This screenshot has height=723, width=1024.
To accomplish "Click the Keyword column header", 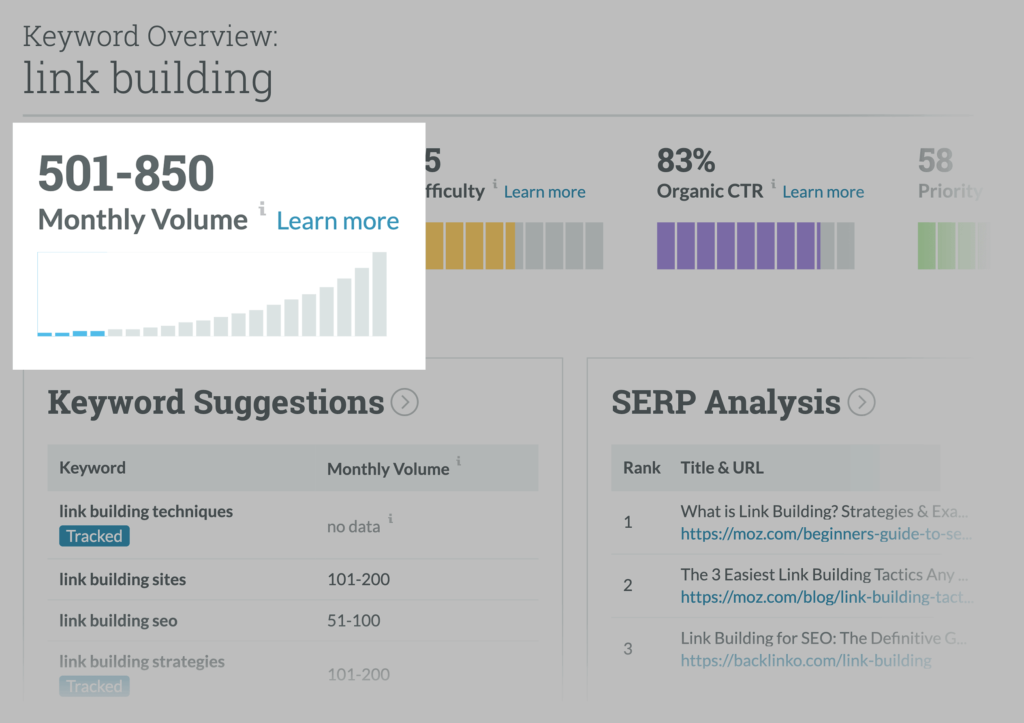I will tap(92, 467).
